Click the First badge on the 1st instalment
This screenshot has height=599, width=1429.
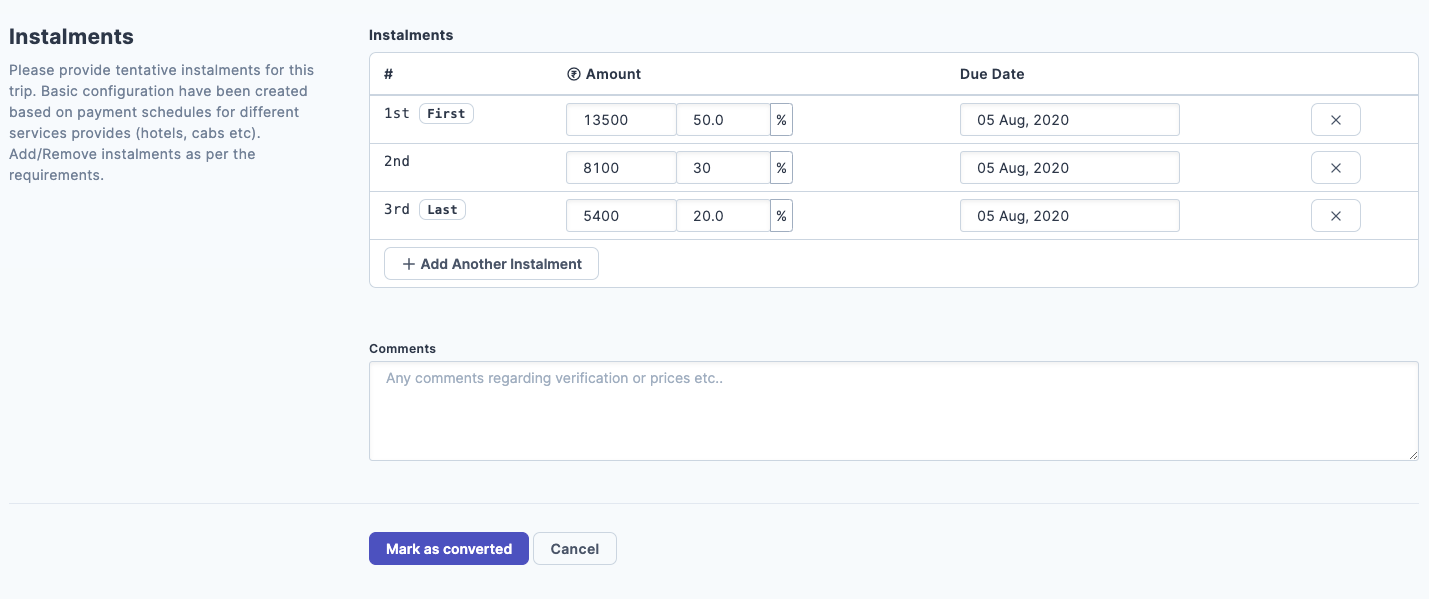[446, 113]
